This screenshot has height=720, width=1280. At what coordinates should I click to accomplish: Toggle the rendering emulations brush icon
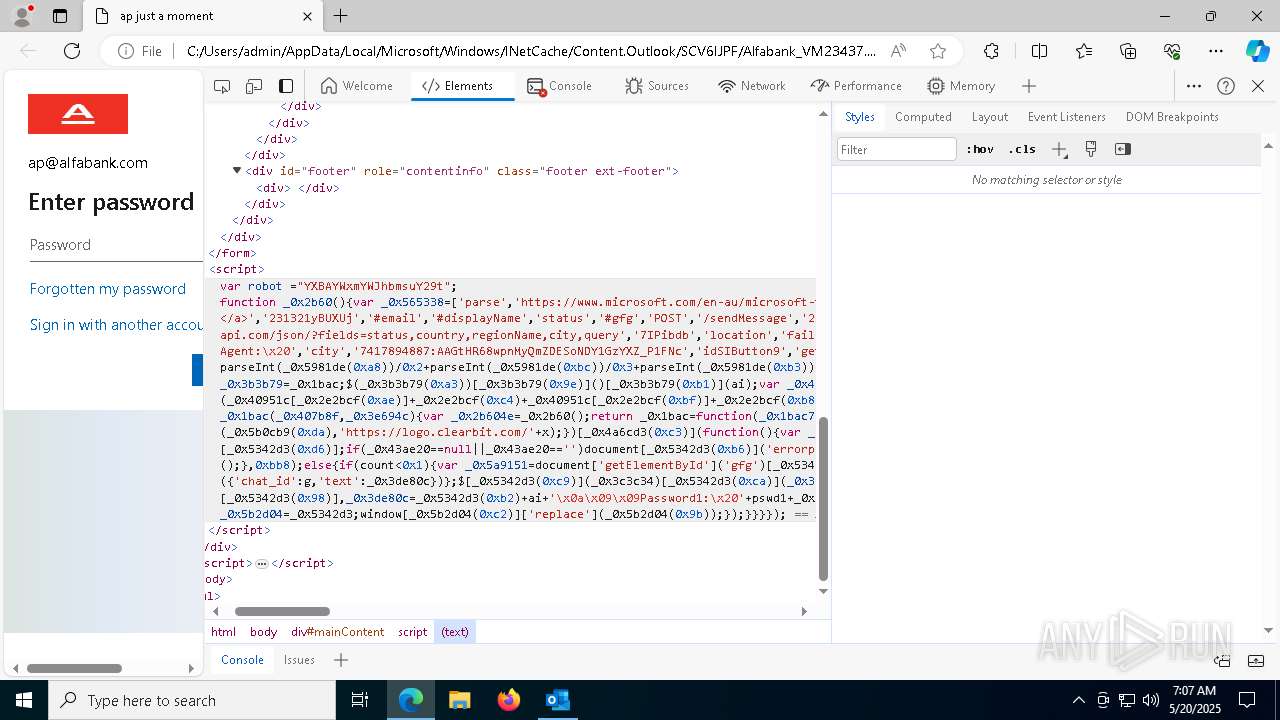pyautogui.click(x=1091, y=149)
